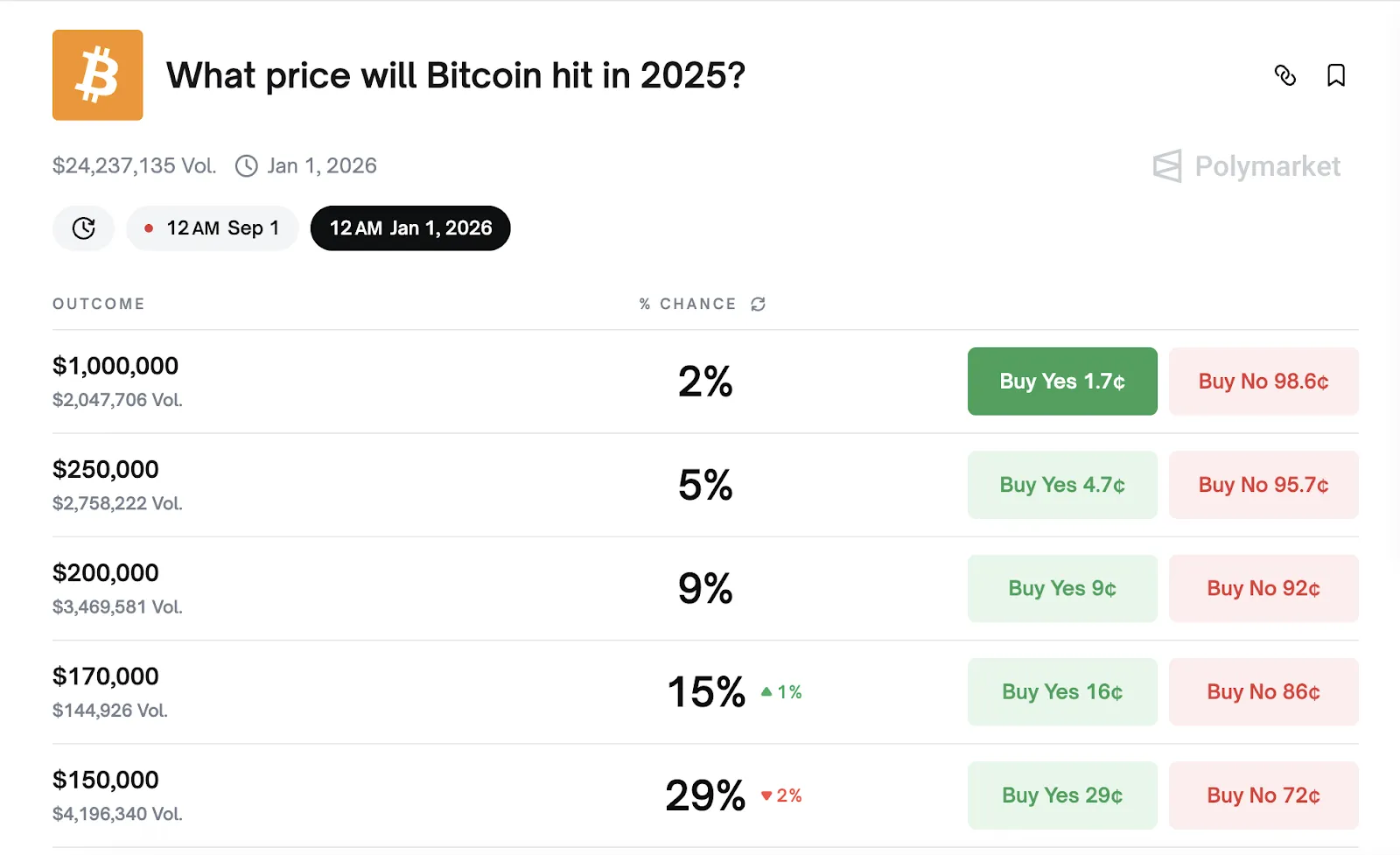Select the 12 AM Jan 1, 2026 tab
This screenshot has width=1400, height=855.
[410, 228]
